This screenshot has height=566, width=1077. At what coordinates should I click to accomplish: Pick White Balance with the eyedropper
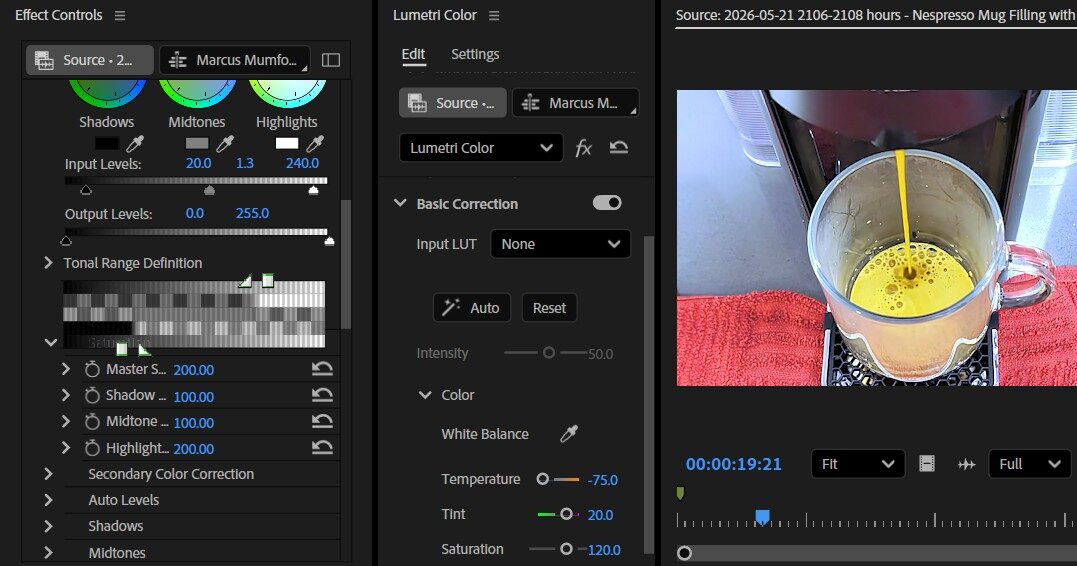click(x=569, y=433)
